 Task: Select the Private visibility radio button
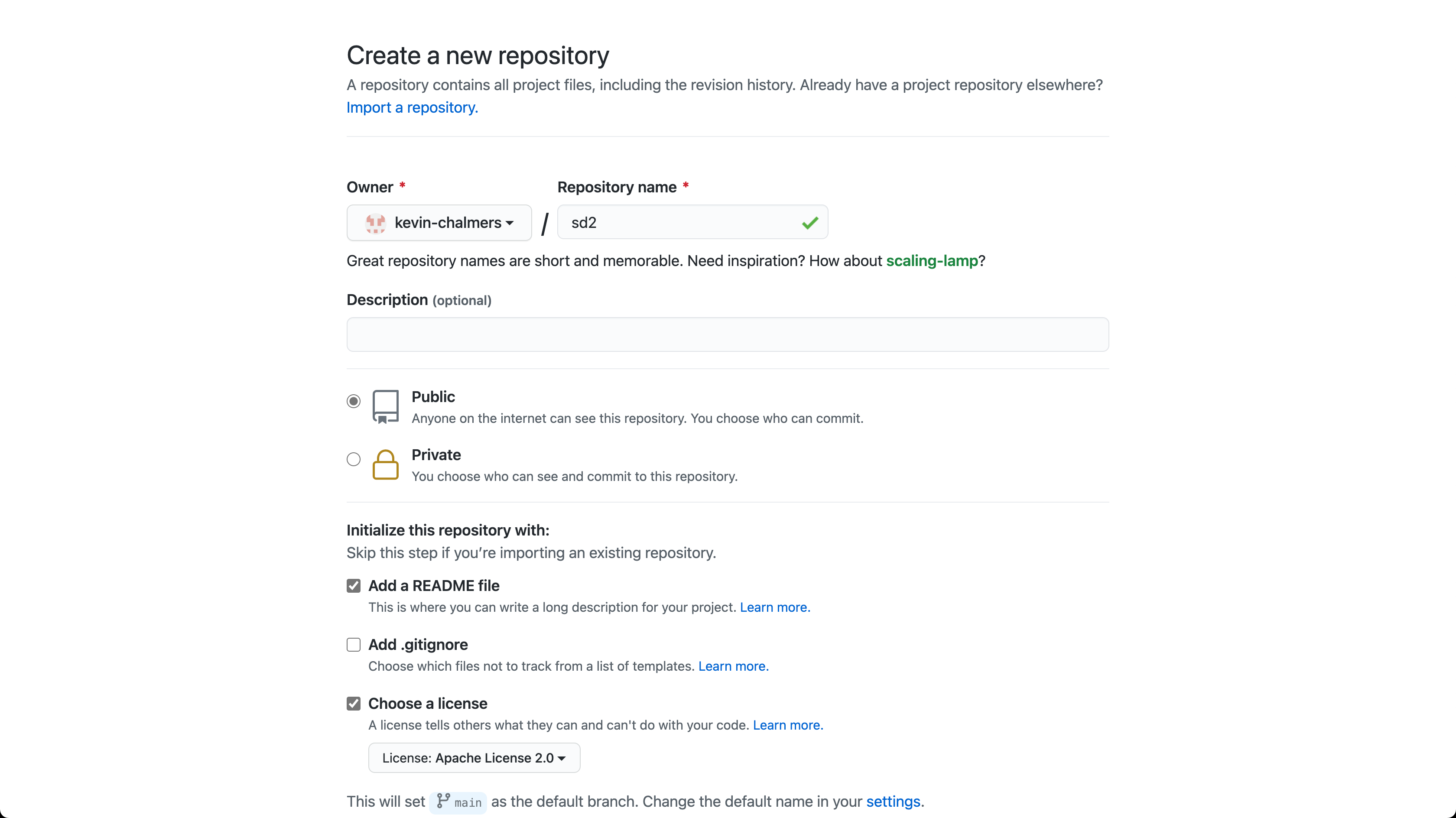(353, 459)
